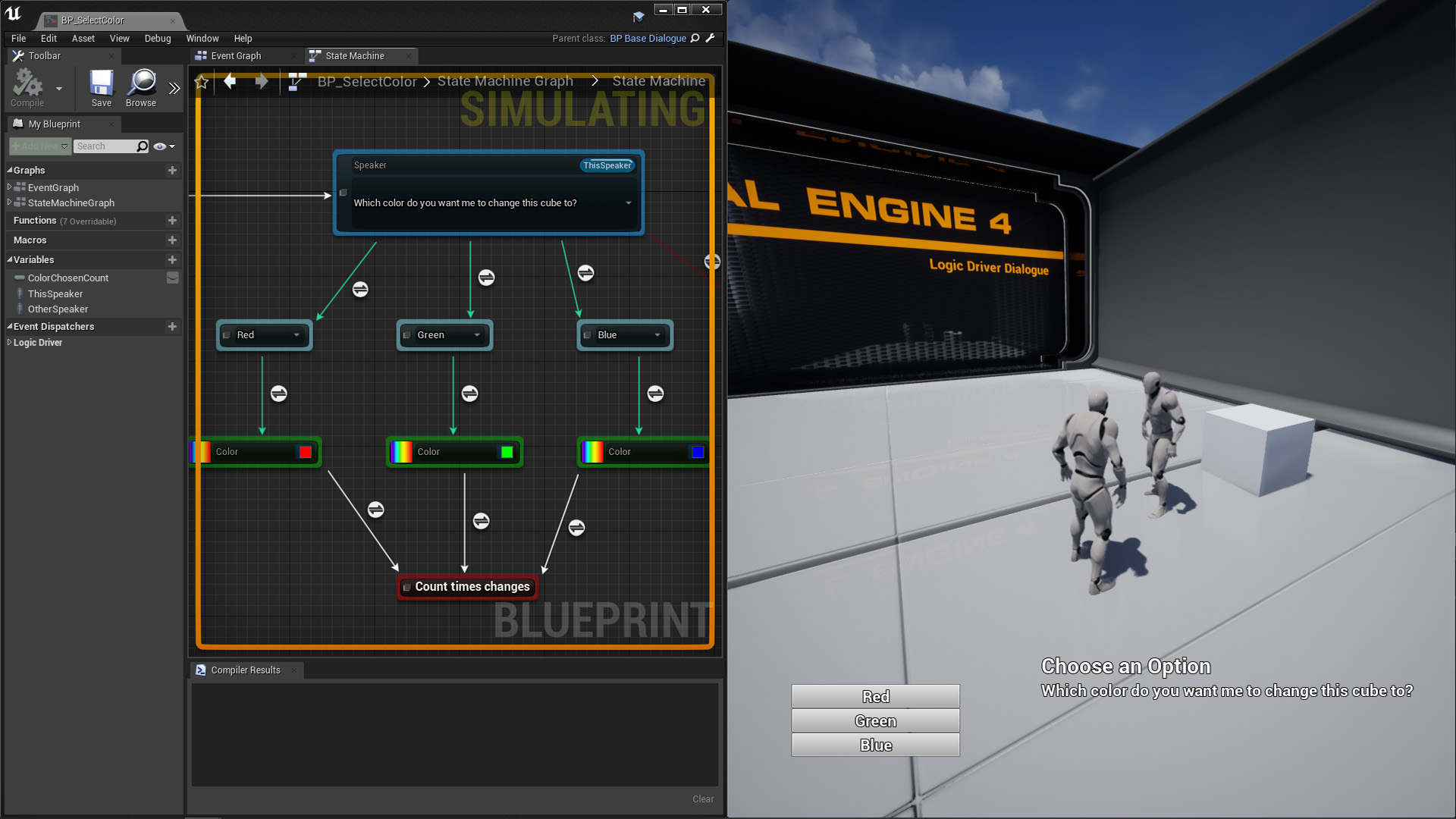Toggle checkbox on Green choice node
This screenshot has width=1456, height=819.
pos(407,335)
